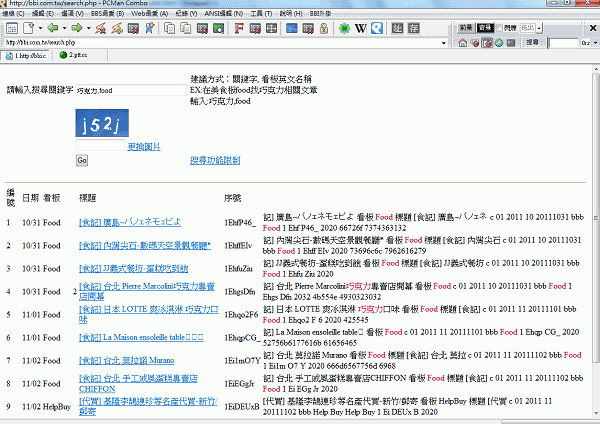This screenshot has height=424, width=600.
Task: Click the dark gray stop square icon
Action: (x=511, y=43)
